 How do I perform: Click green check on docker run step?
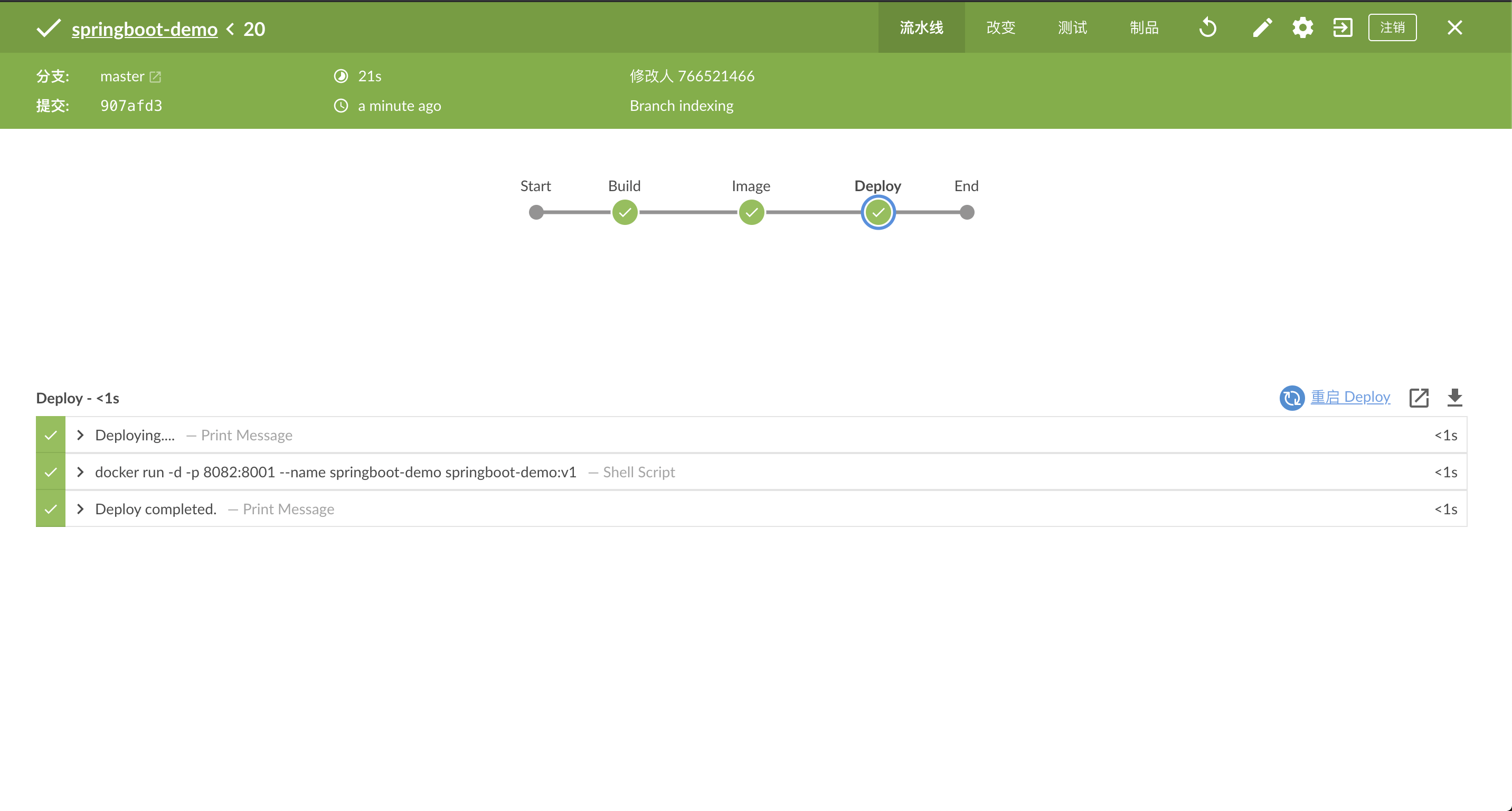(x=51, y=472)
